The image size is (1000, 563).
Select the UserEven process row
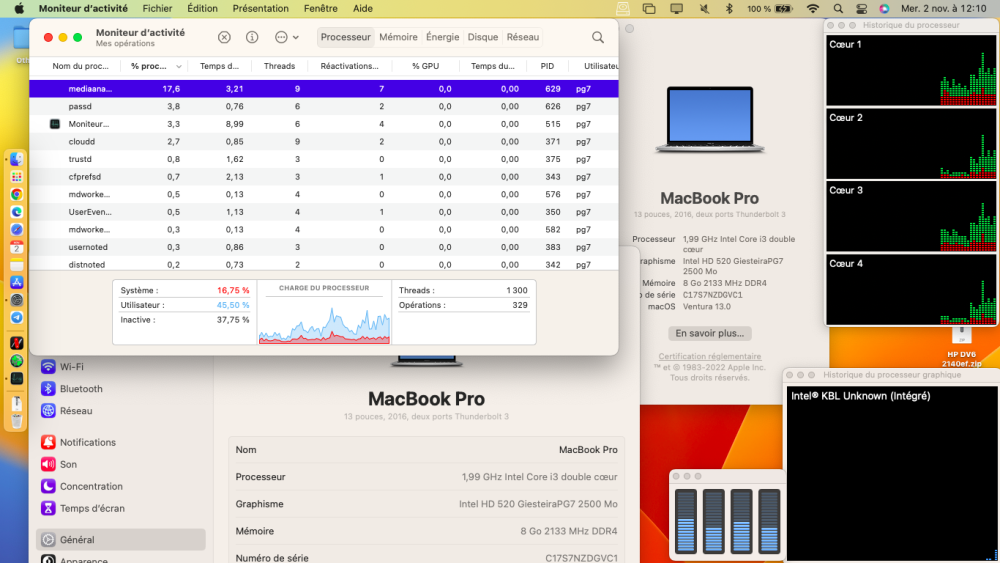(x=324, y=212)
